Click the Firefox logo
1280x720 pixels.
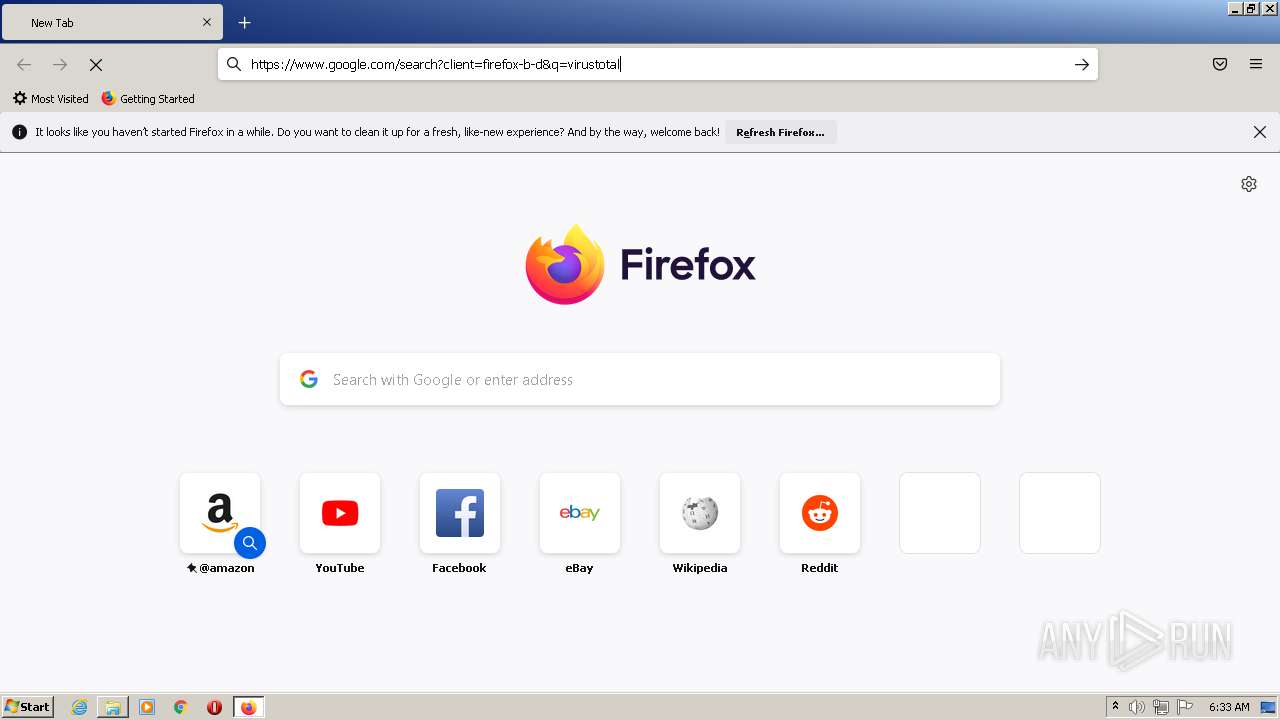click(x=640, y=264)
